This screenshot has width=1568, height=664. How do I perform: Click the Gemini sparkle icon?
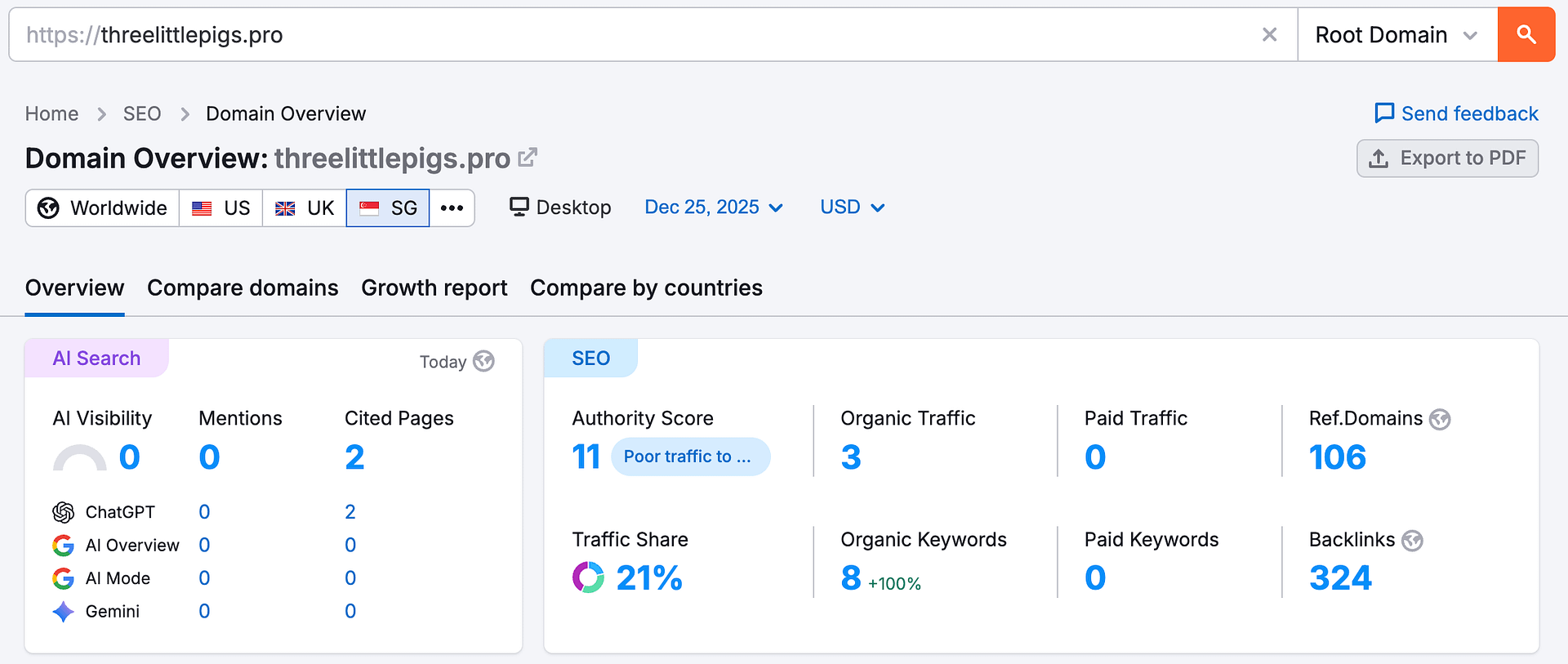[x=63, y=612]
